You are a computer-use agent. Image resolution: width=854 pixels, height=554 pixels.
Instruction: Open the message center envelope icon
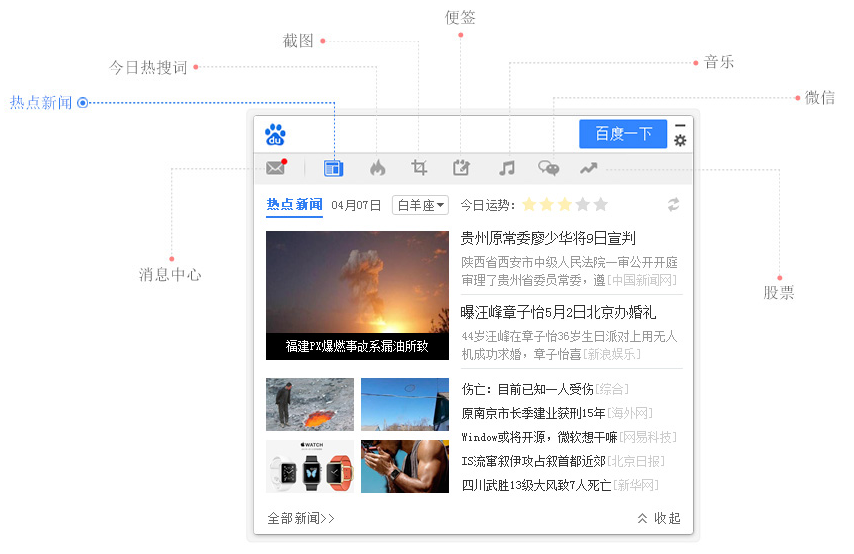(275, 168)
